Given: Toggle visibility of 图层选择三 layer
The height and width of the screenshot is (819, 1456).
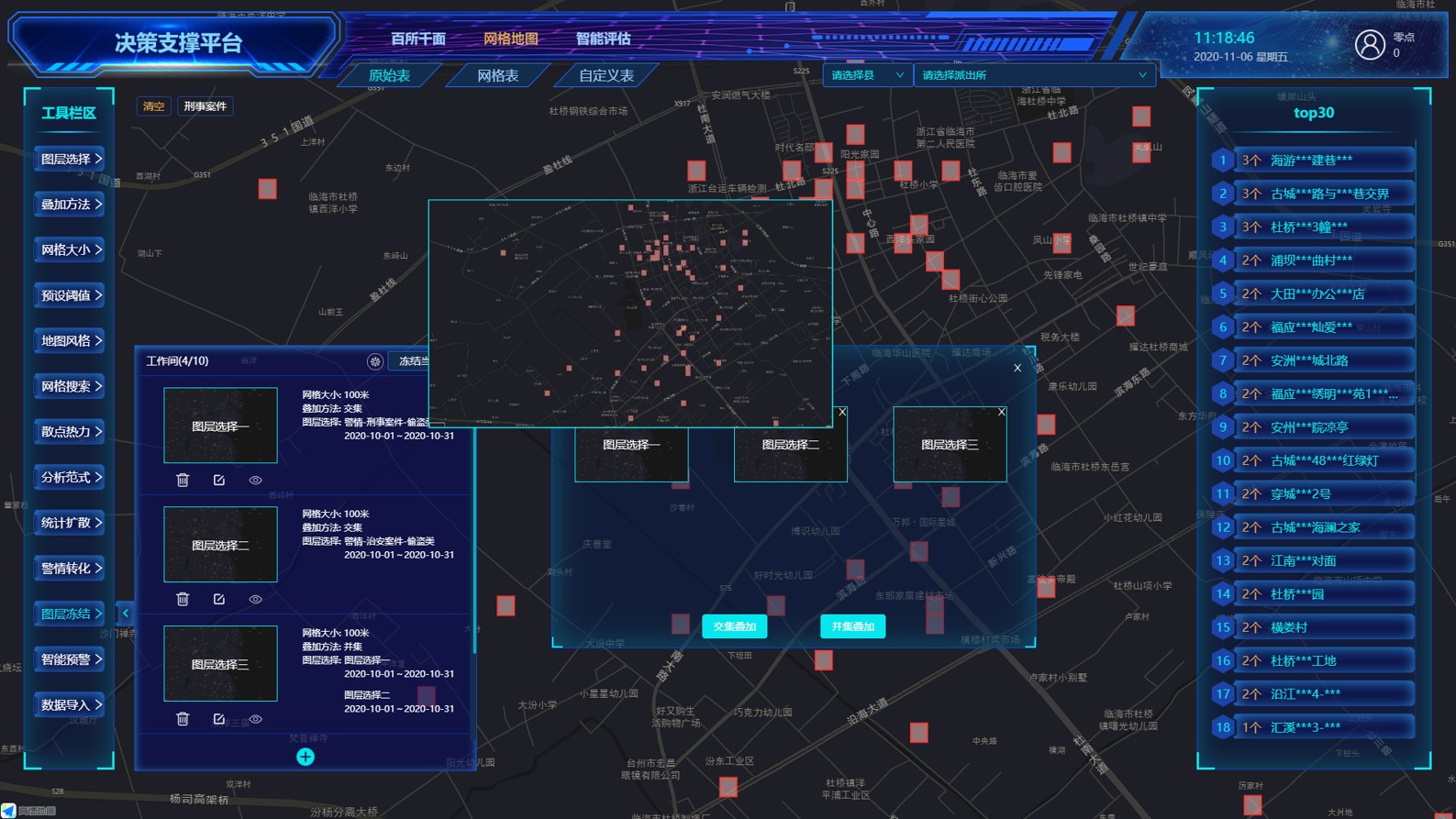Looking at the screenshot, I should [256, 719].
